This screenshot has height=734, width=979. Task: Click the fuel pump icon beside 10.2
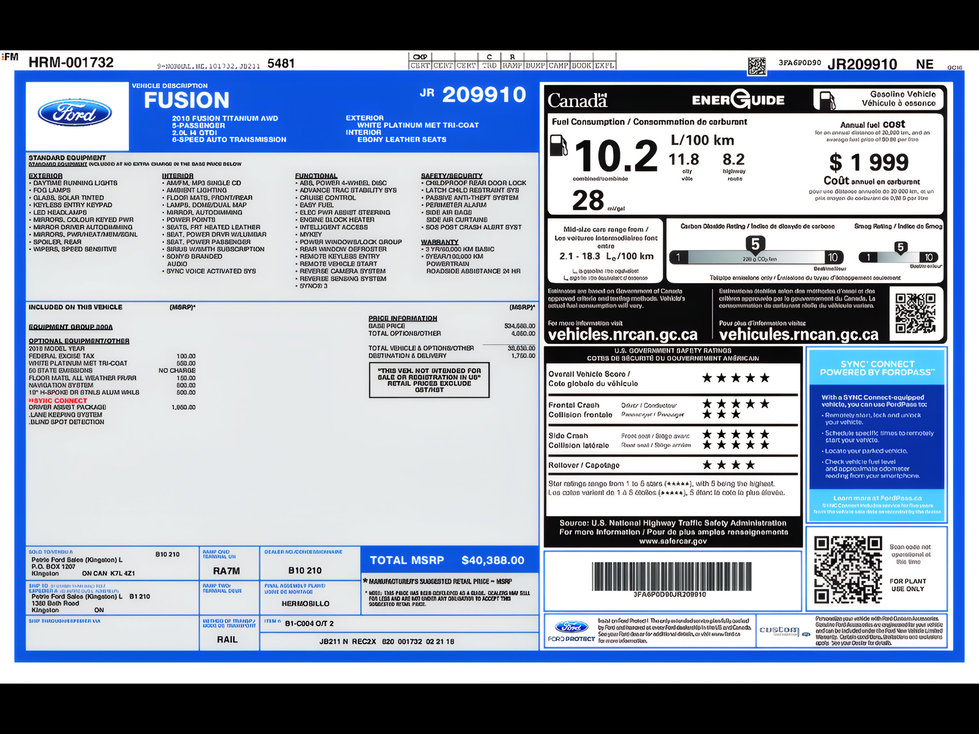coord(558,145)
